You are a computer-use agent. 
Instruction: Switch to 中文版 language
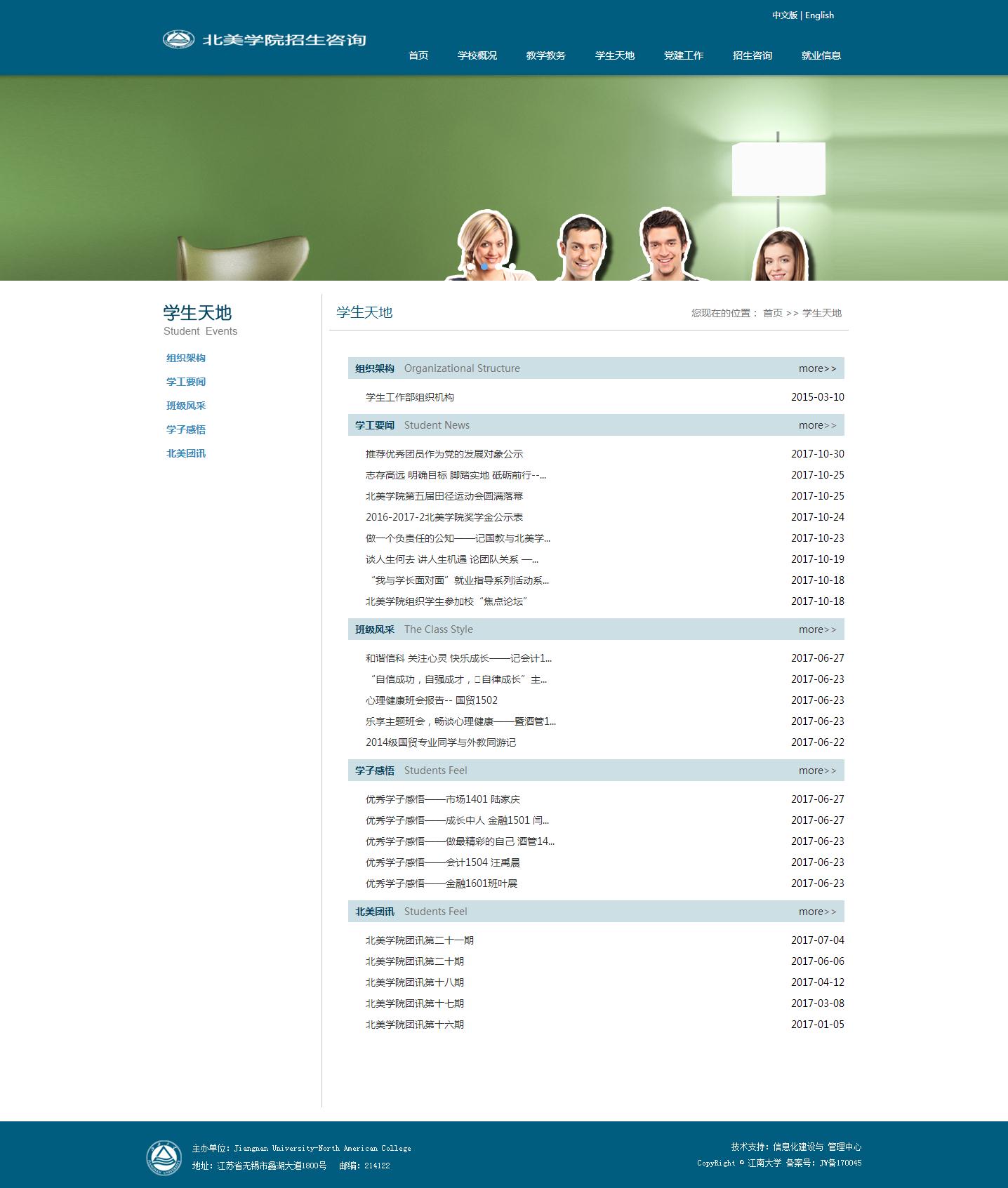(x=784, y=15)
